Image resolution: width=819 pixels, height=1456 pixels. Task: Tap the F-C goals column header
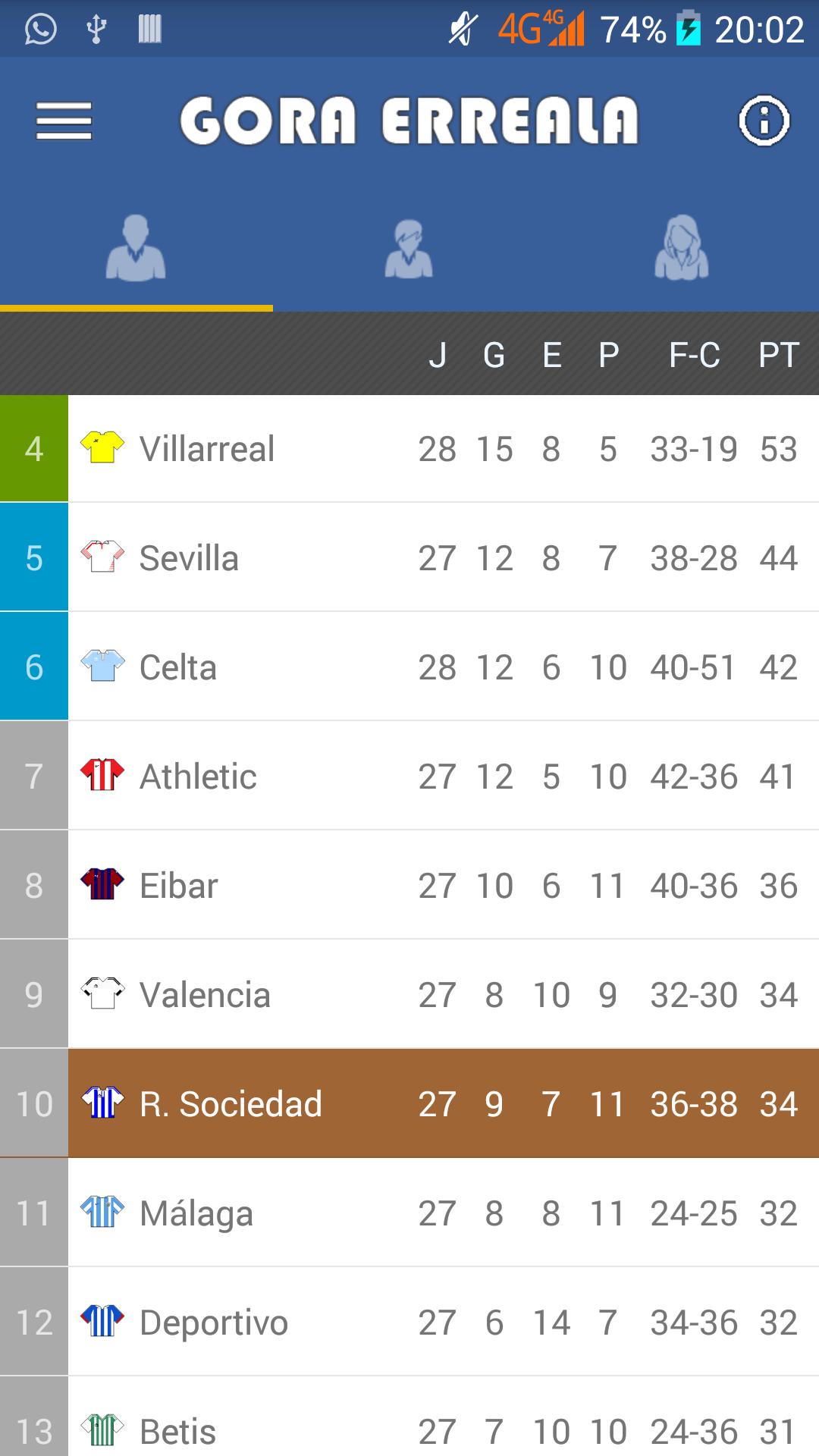(x=694, y=354)
